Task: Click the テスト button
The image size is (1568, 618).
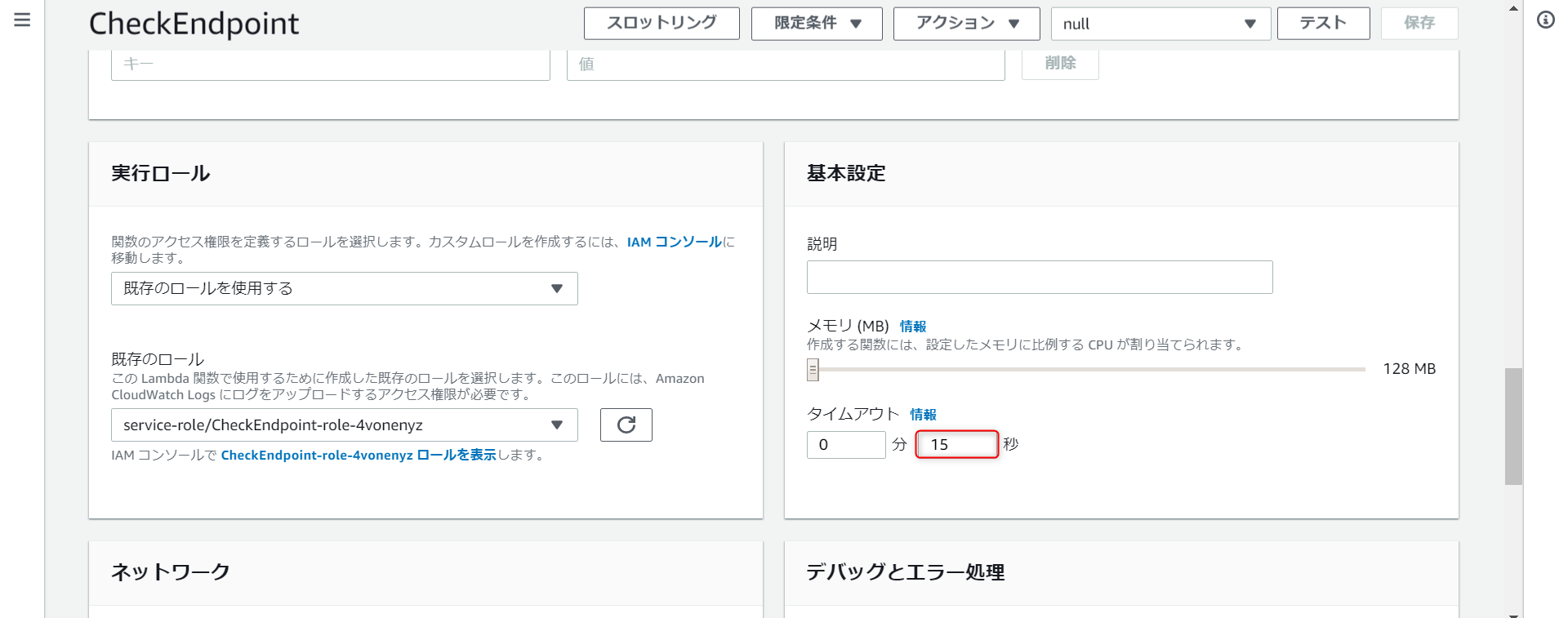Action: point(1323,23)
